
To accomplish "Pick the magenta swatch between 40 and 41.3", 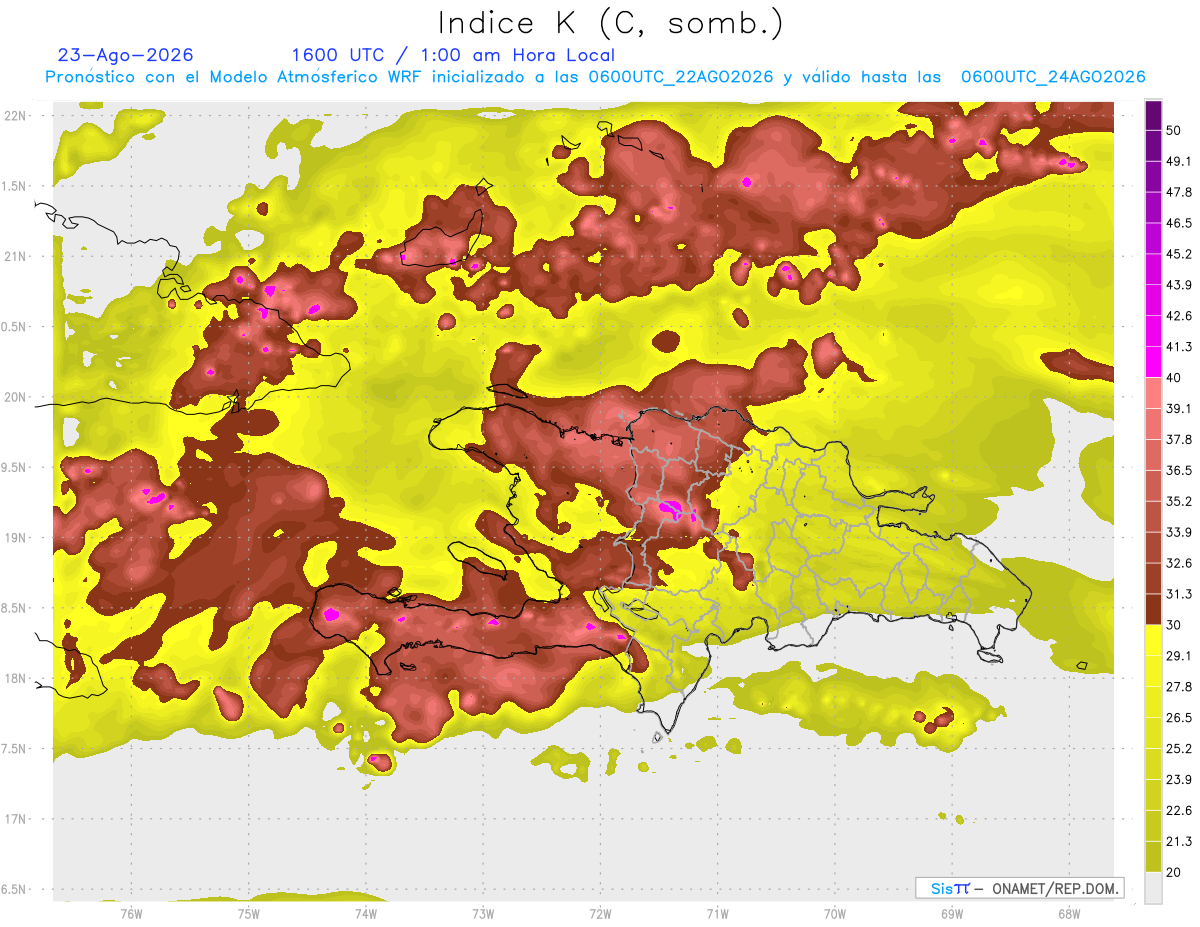I will (1153, 362).
